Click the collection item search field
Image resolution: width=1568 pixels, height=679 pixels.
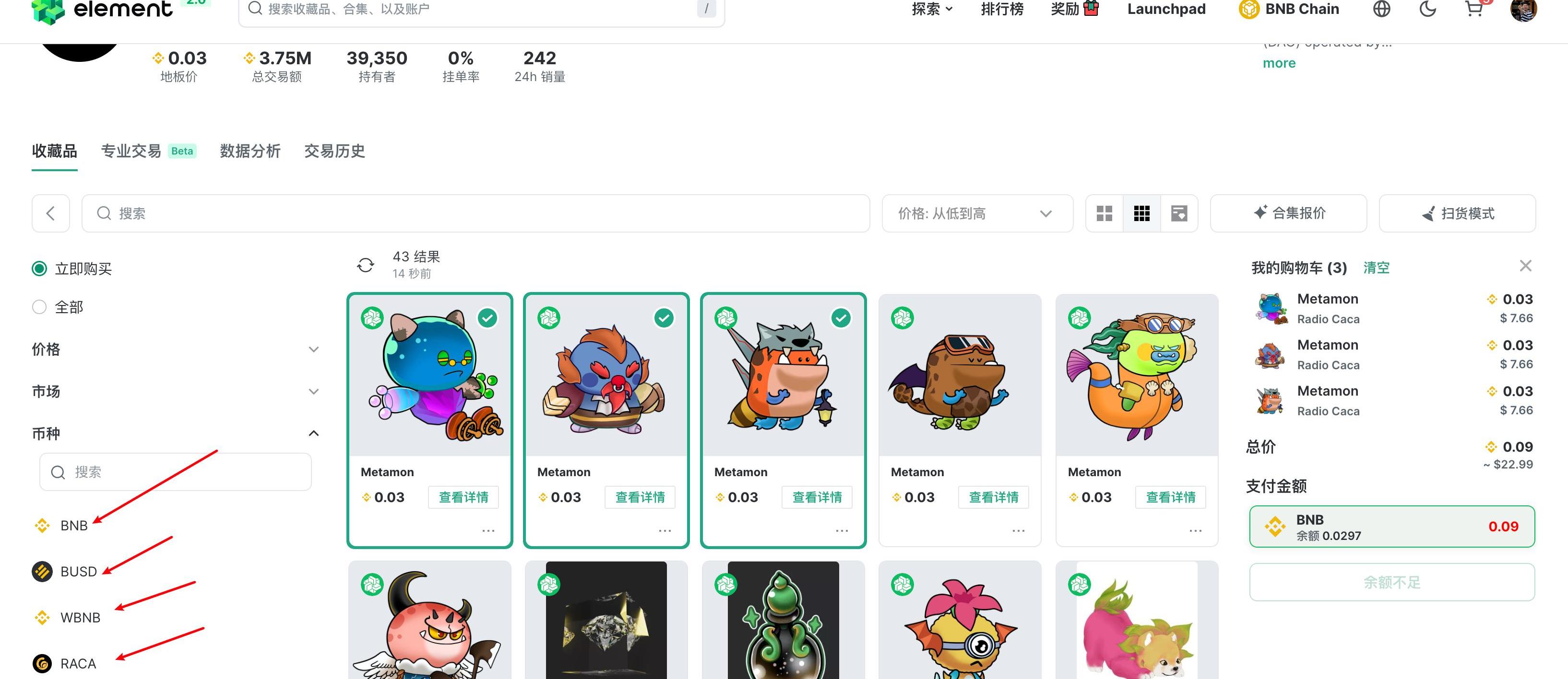click(475, 213)
